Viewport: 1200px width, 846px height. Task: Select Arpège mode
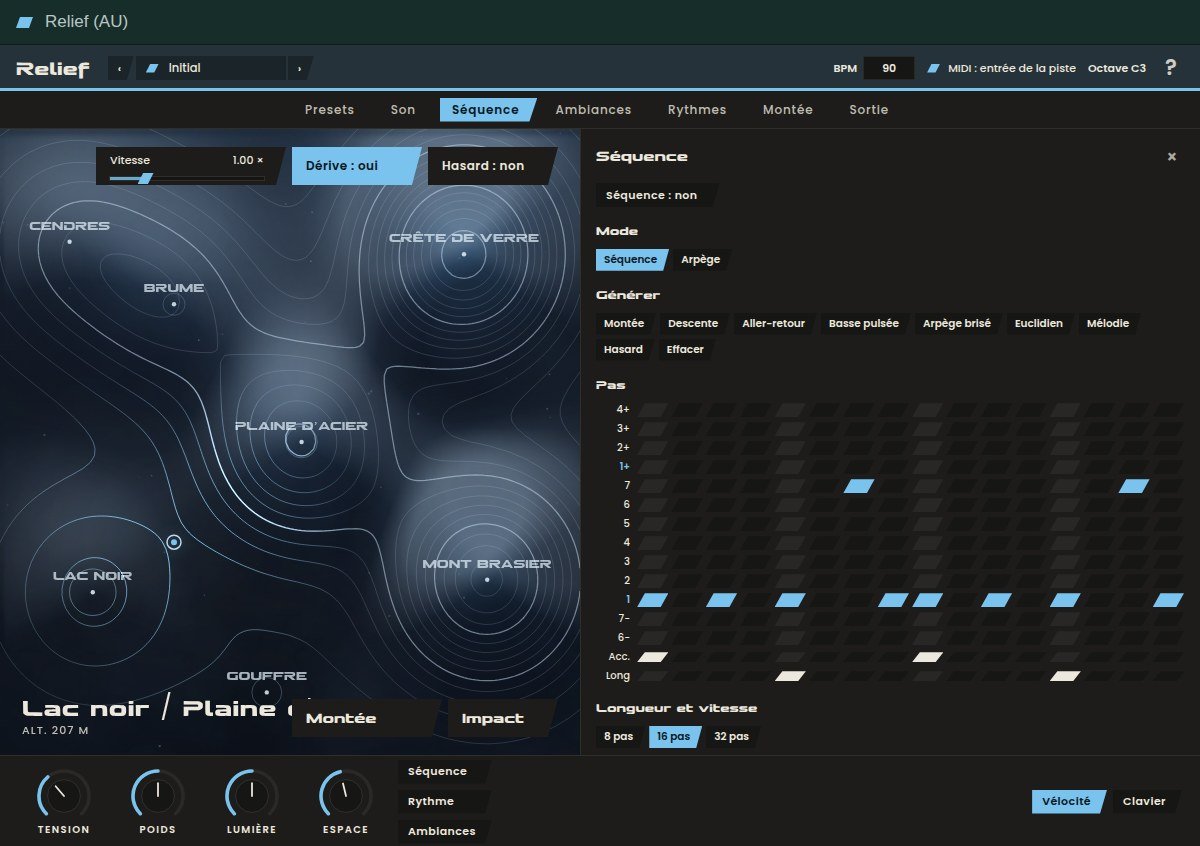pyautogui.click(x=700, y=260)
